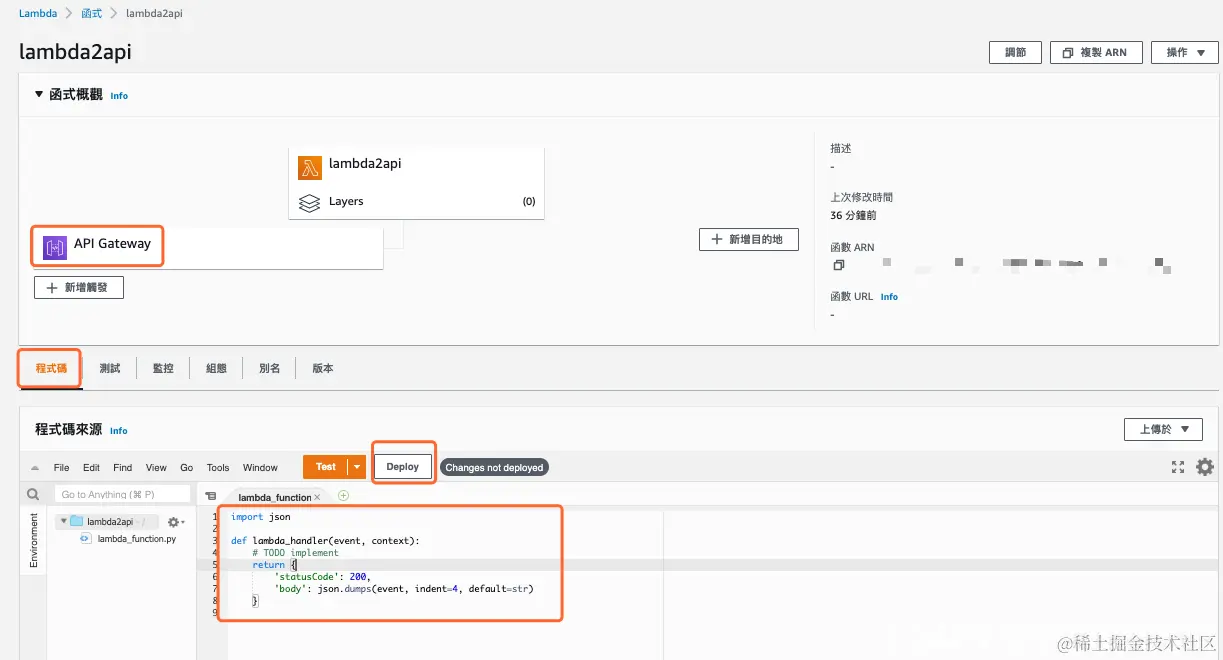
Task: Open the Find menu
Action: (x=122, y=467)
